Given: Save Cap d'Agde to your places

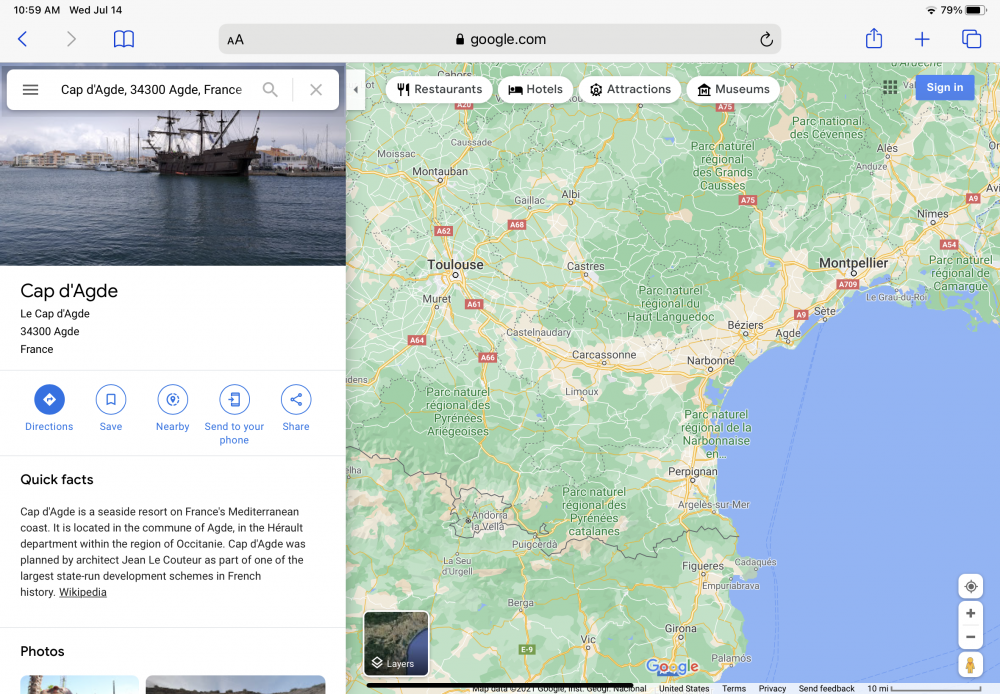Looking at the screenshot, I should click(111, 400).
